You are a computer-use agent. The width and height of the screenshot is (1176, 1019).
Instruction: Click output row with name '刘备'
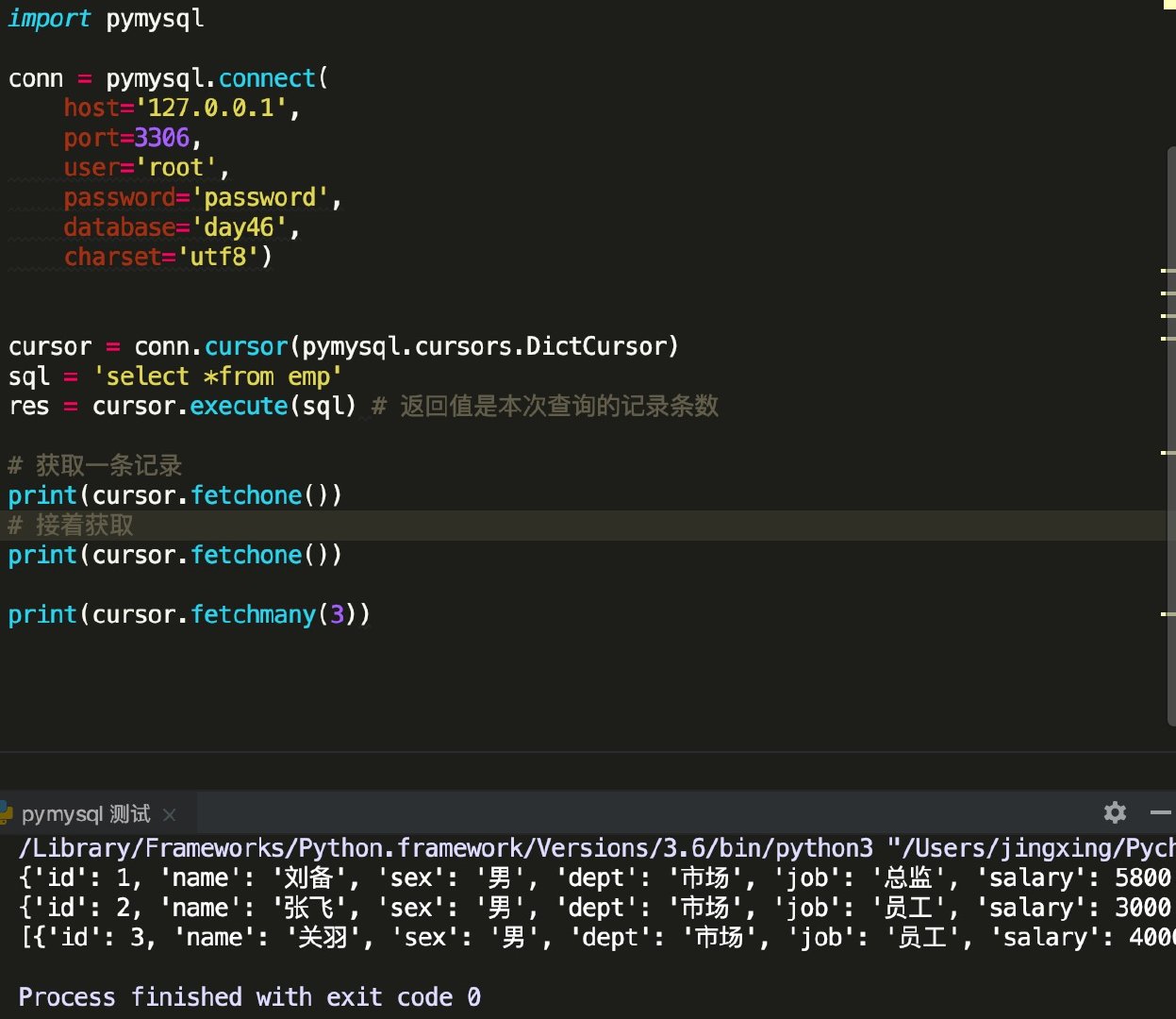(x=595, y=877)
